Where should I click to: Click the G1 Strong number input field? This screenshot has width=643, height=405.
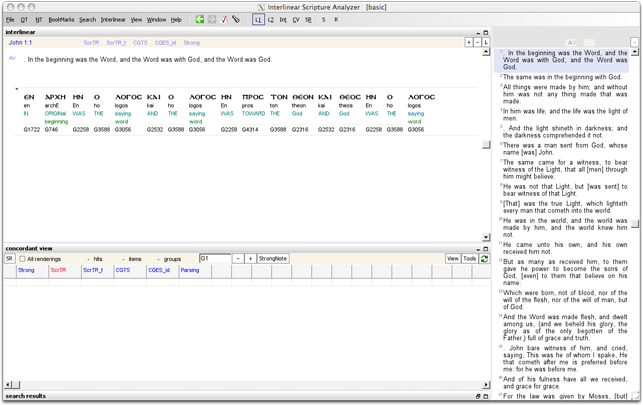point(214,258)
